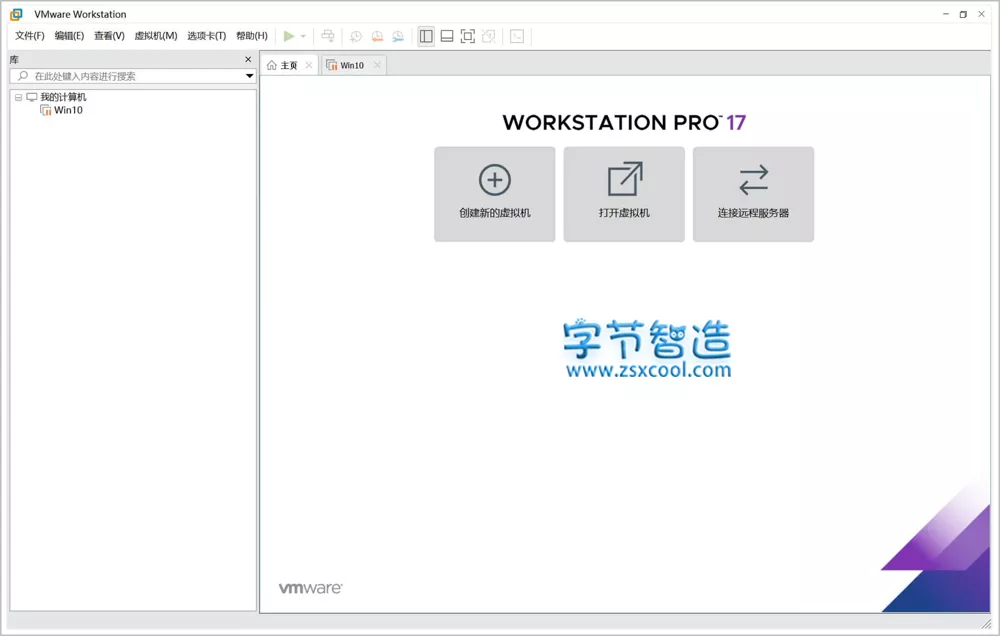The image size is (1000, 636).
Task: Click the 连接远程服务器 button
Action: click(x=753, y=194)
